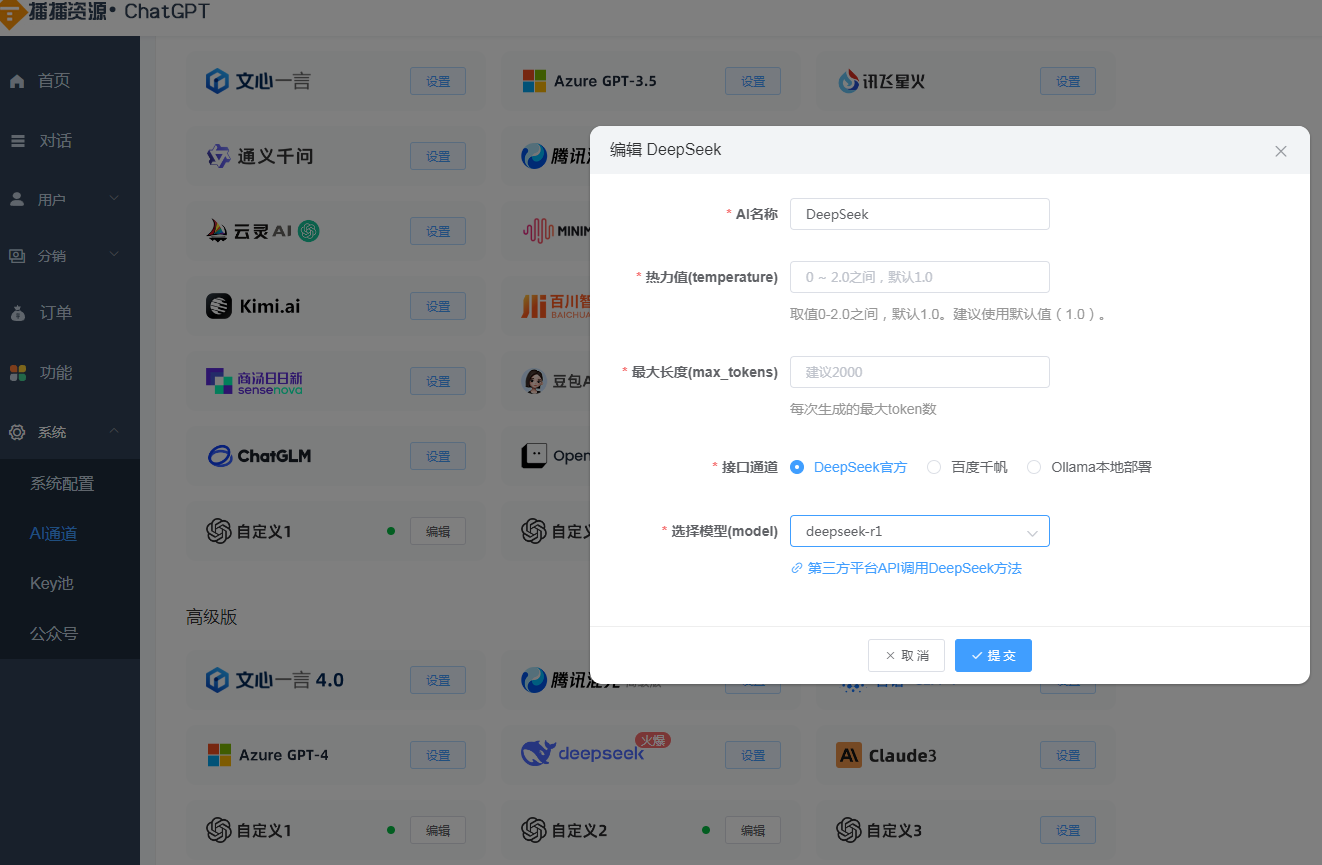Image resolution: width=1322 pixels, height=865 pixels.
Task: Click the Azure GPT-4 Microsoft logo
Action: coord(218,755)
